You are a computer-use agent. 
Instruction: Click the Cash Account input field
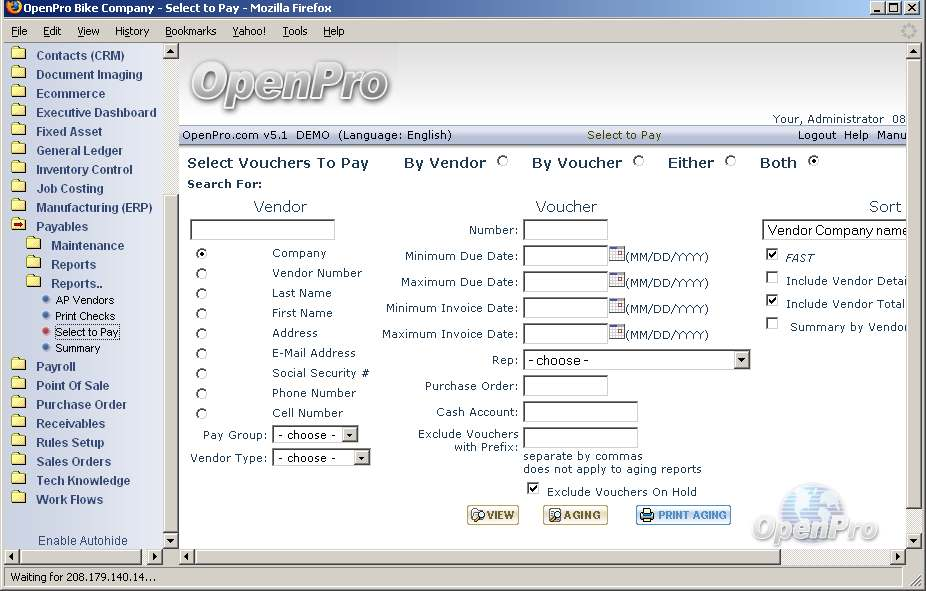point(581,412)
